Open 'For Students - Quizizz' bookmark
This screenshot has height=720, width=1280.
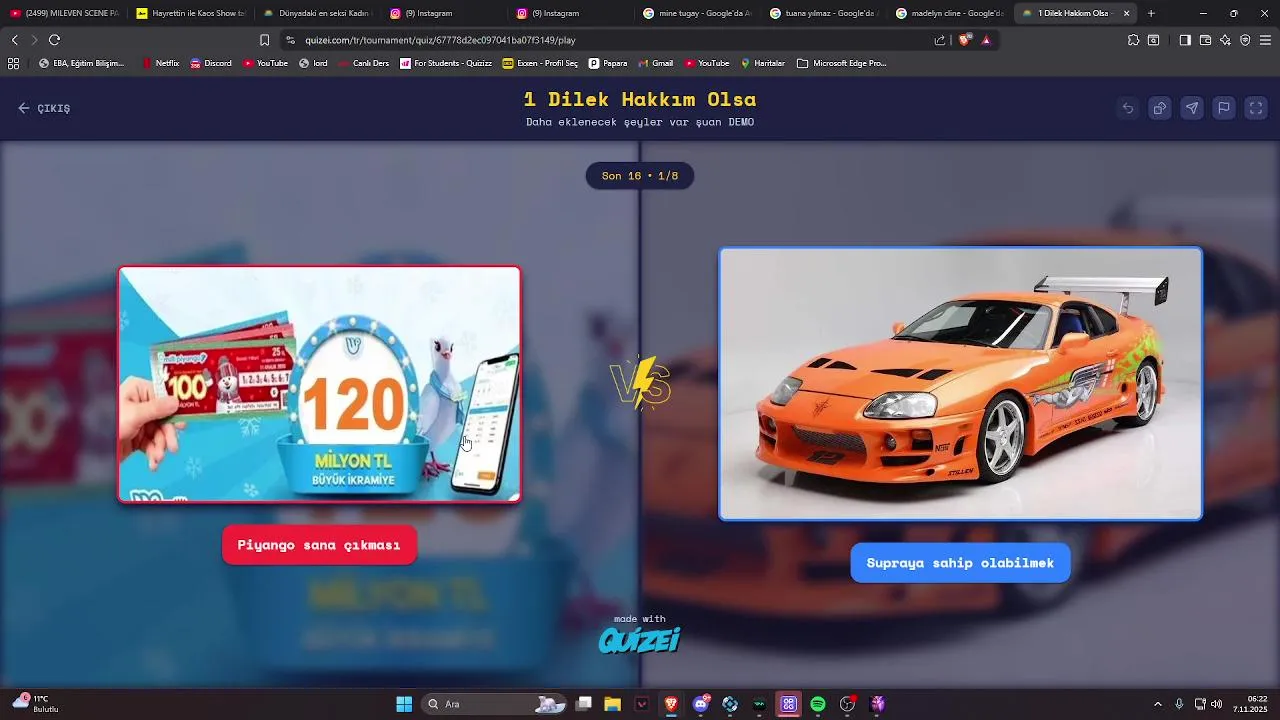446,63
